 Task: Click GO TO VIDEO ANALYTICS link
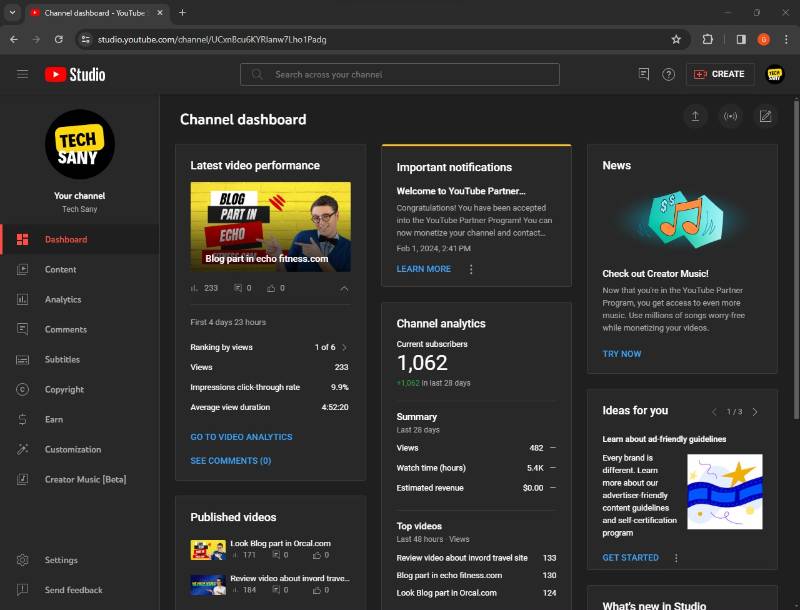point(241,437)
